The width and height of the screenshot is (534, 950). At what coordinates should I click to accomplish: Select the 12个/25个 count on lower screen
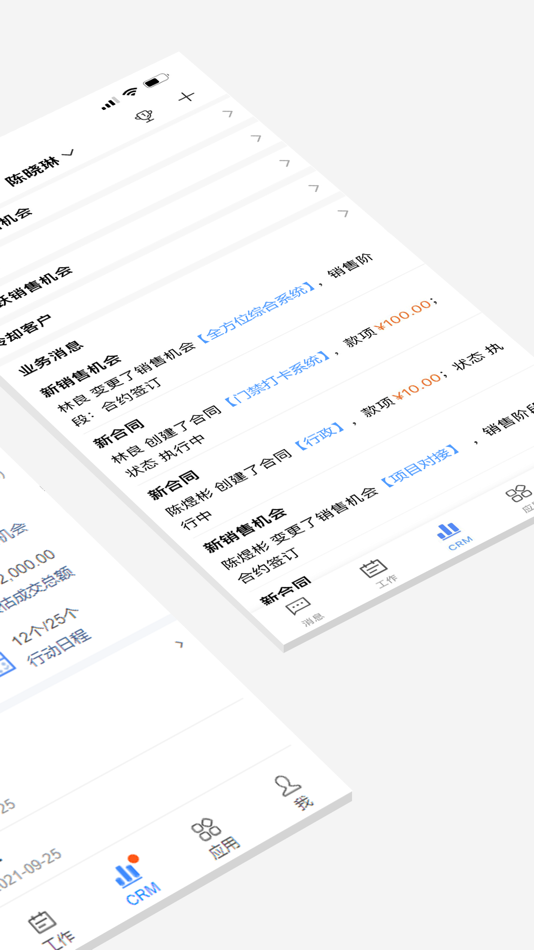point(45,626)
